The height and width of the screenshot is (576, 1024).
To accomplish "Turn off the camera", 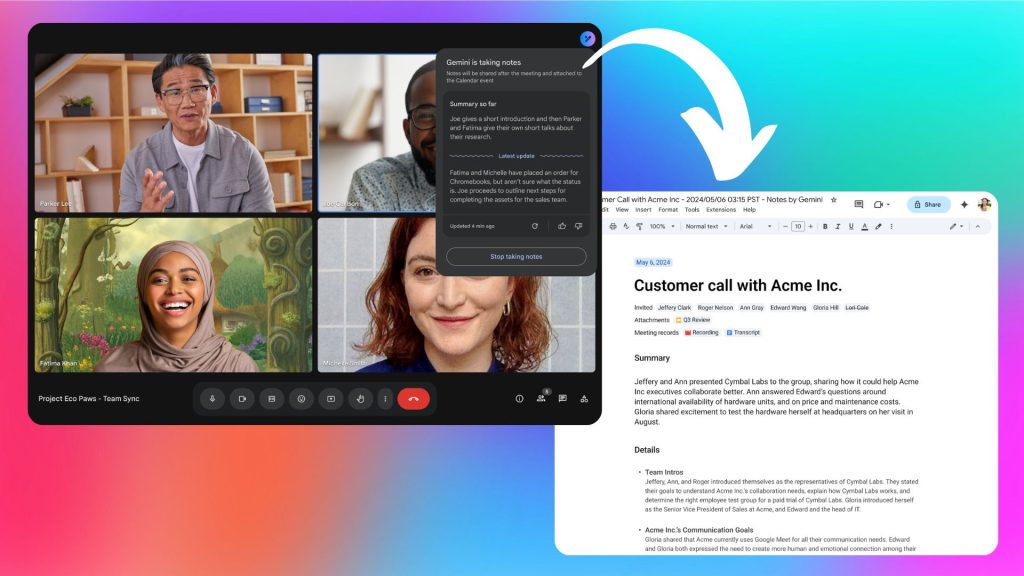I will [241, 399].
